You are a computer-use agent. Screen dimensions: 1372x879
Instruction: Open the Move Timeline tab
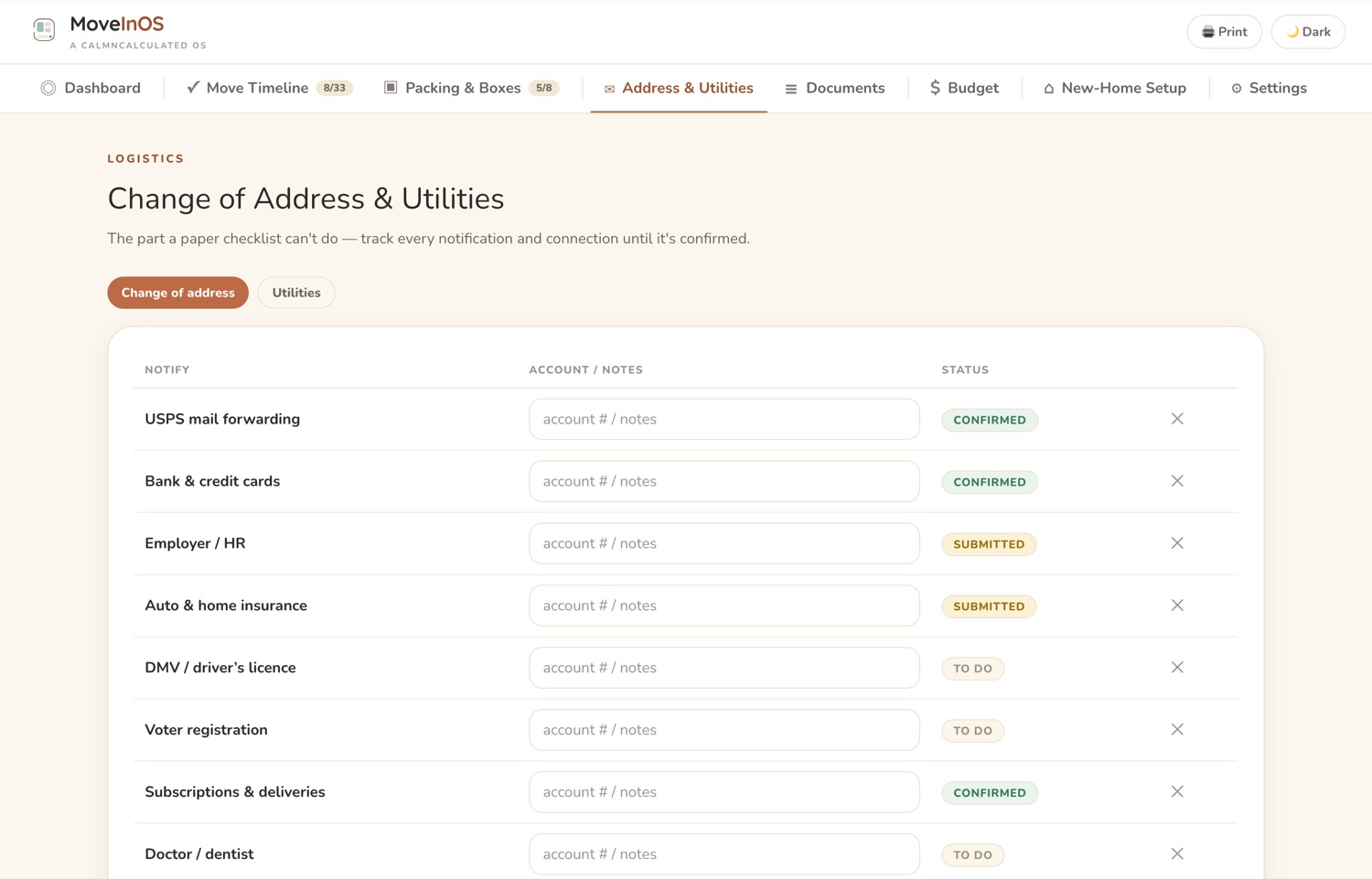[x=269, y=88]
